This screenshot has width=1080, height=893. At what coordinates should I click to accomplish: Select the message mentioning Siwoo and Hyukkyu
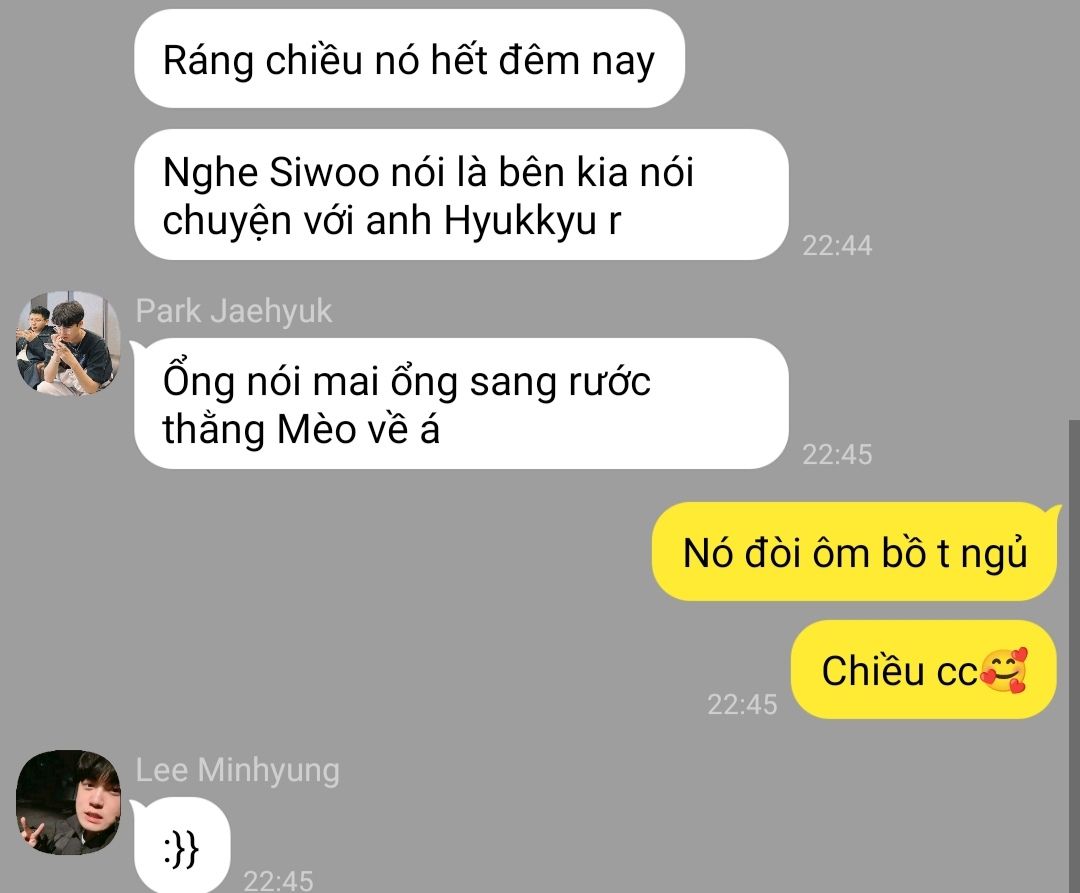[x=461, y=195]
